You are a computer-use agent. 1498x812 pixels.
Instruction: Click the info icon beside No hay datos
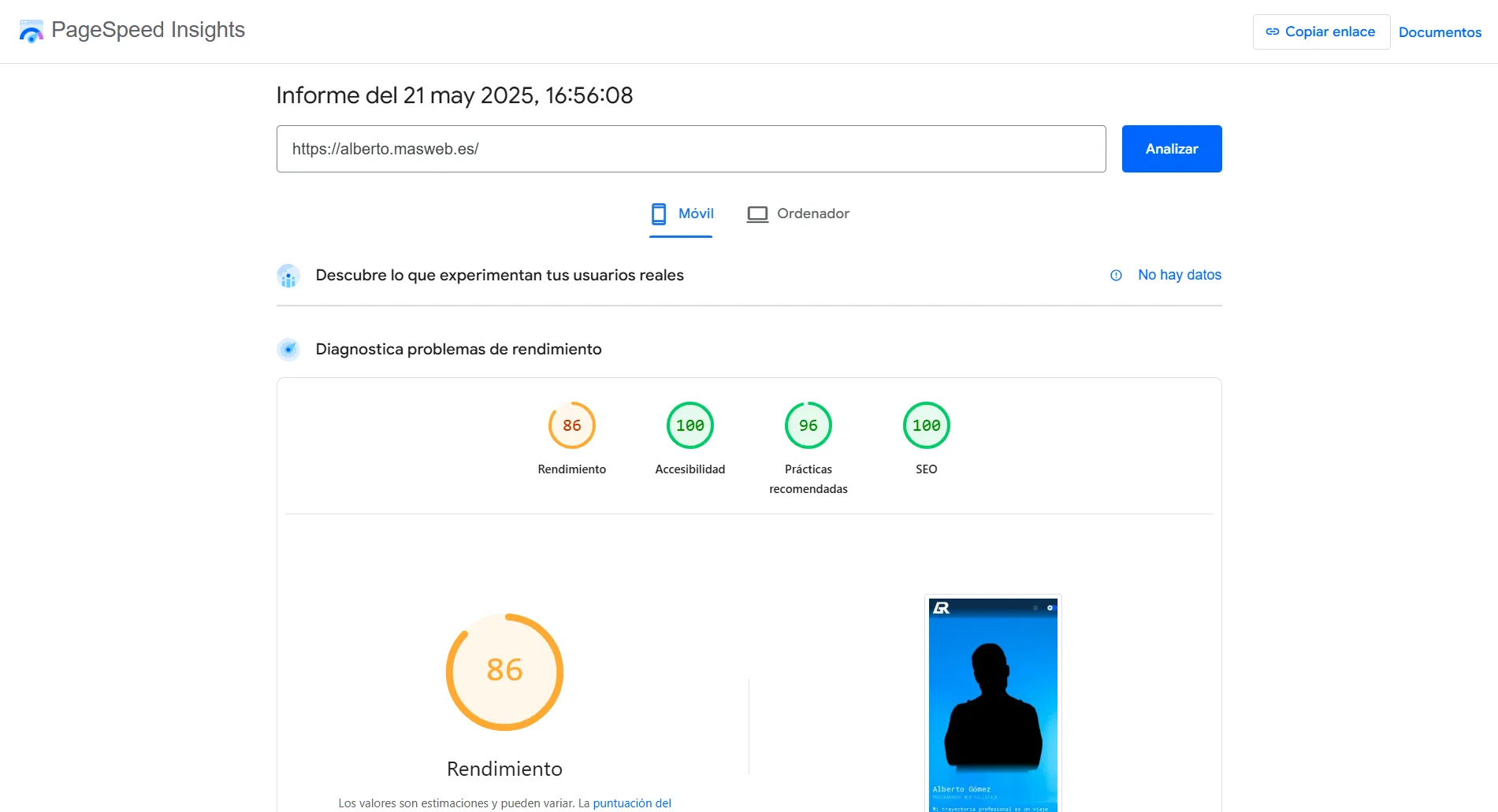pyautogui.click(x=1115, y=275)
